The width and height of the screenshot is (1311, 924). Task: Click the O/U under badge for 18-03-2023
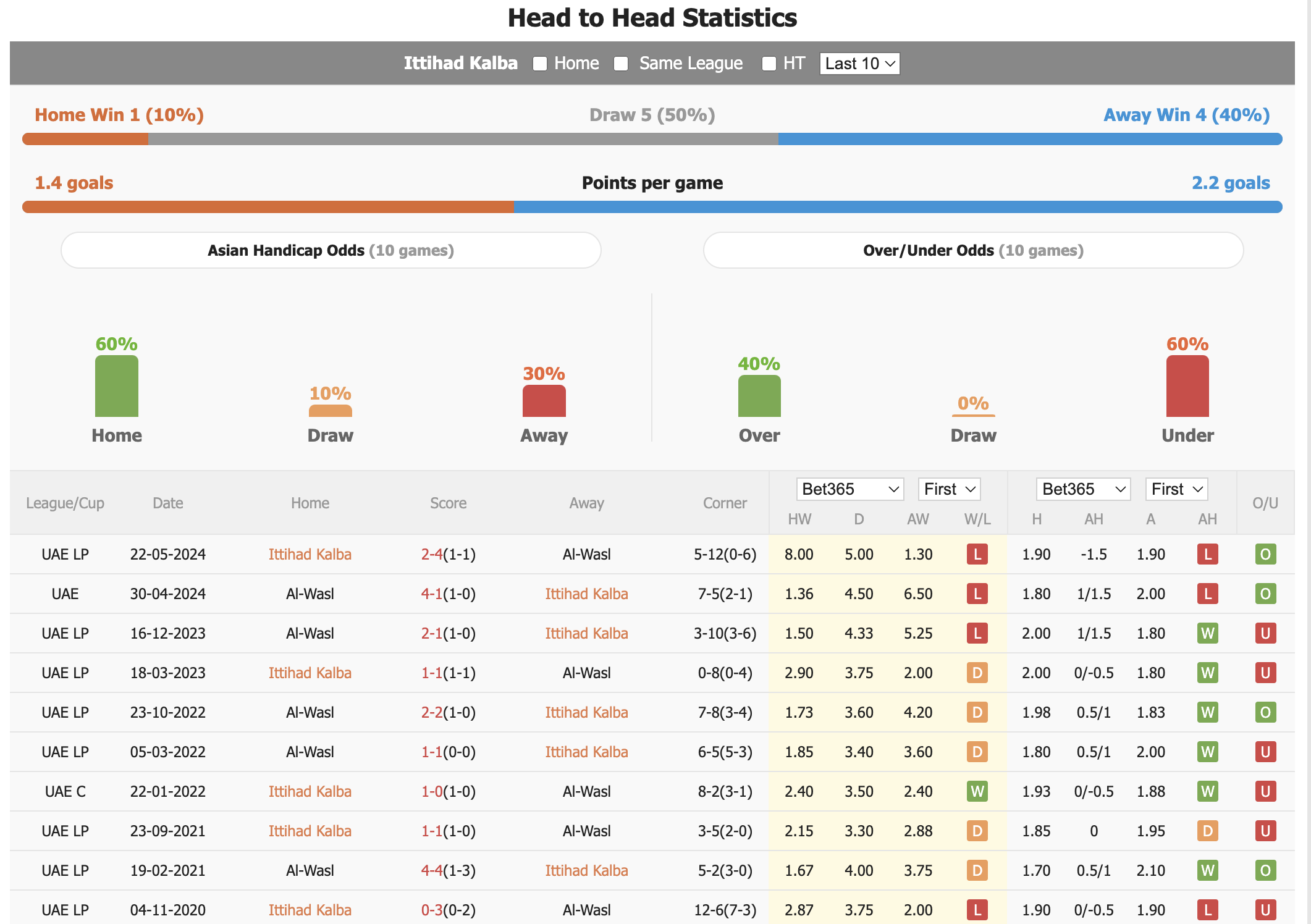pyautogui.click(x=1265, y=673)
